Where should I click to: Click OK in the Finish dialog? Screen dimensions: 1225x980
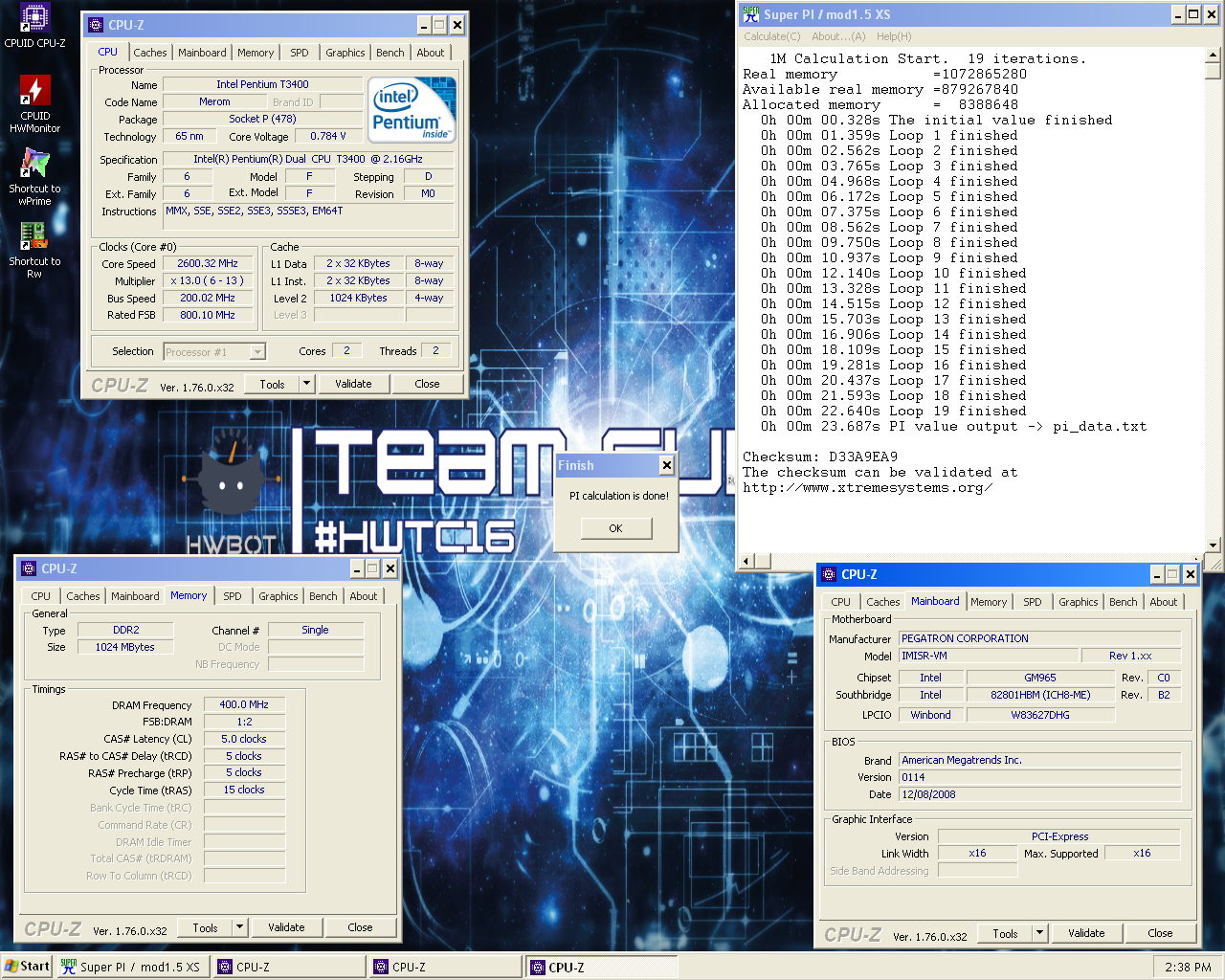615,528
